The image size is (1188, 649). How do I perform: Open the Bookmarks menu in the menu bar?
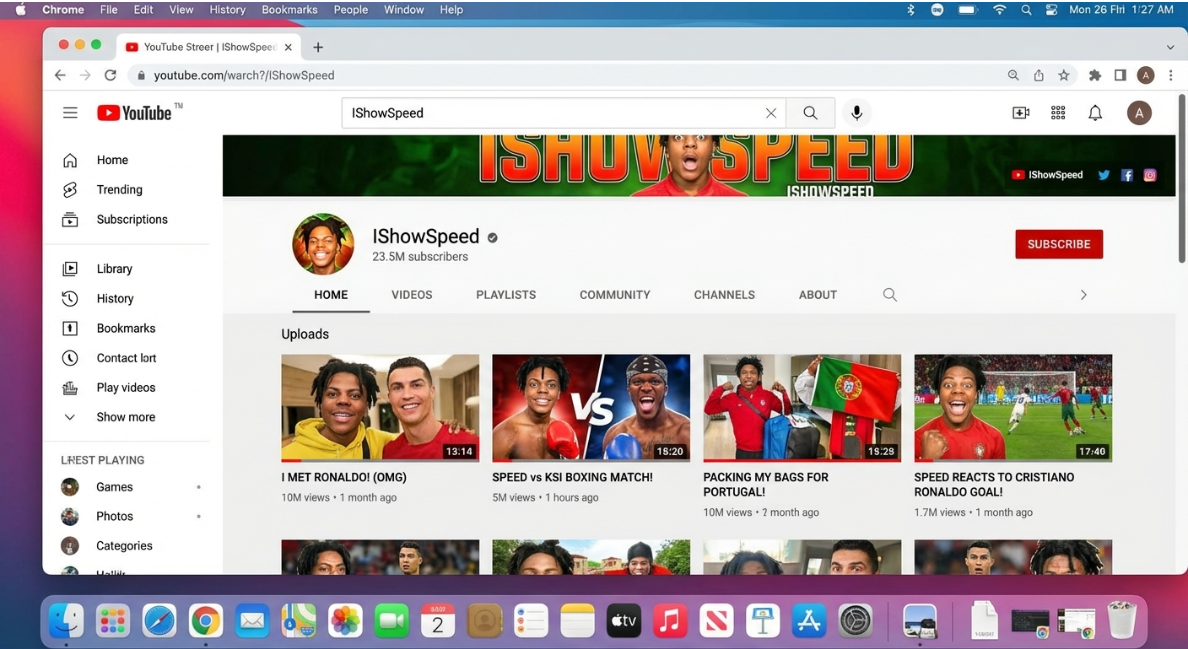point(289,10)
